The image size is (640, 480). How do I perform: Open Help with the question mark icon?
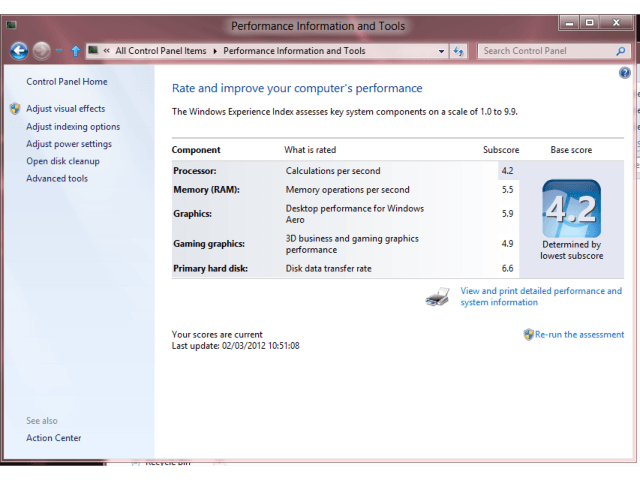[624, 73]
